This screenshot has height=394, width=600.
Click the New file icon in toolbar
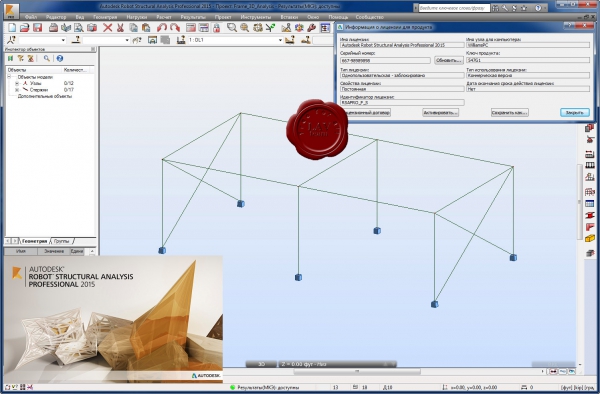pos(12,28)
